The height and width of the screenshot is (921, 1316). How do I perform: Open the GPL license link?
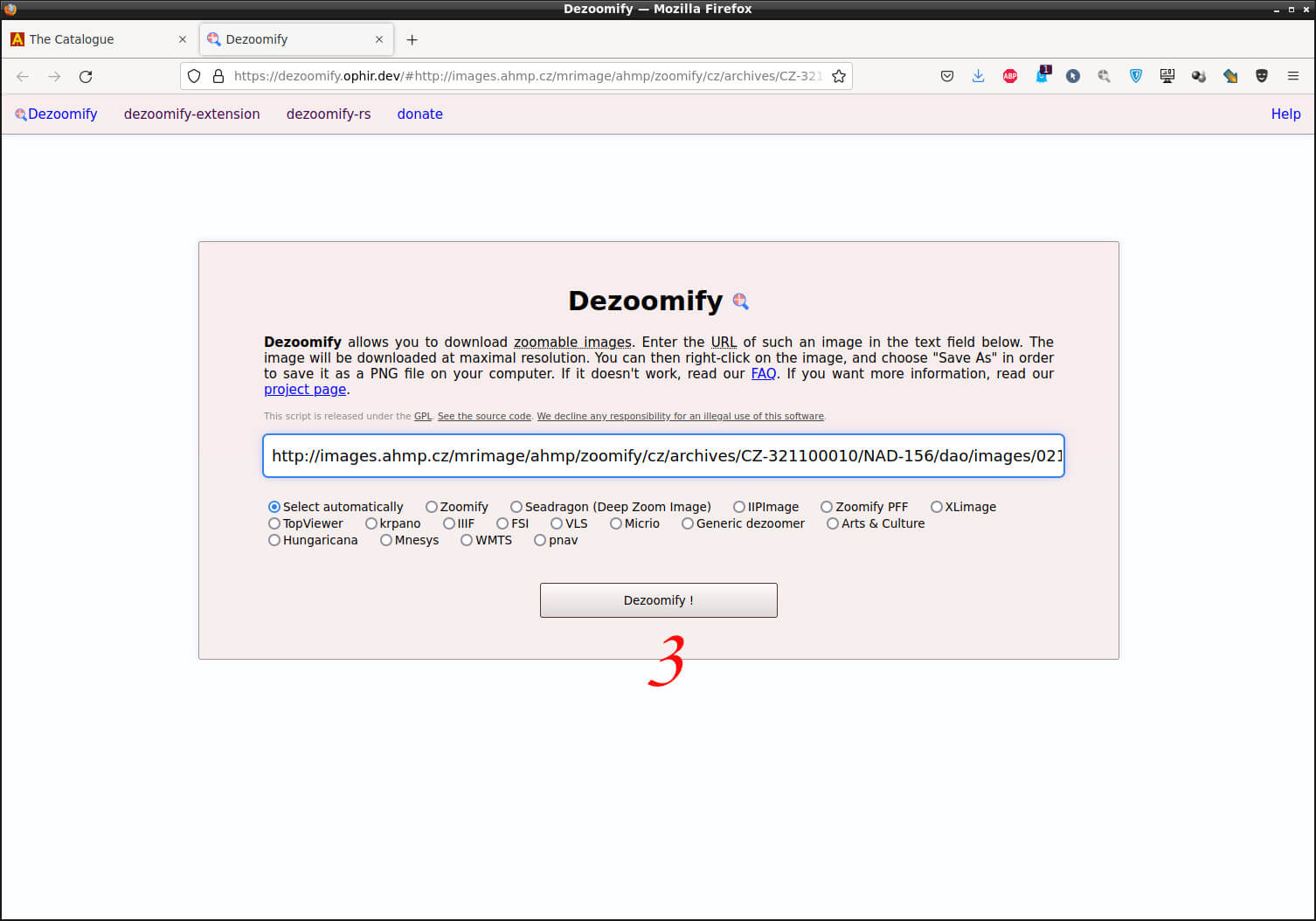coord(423,416)
